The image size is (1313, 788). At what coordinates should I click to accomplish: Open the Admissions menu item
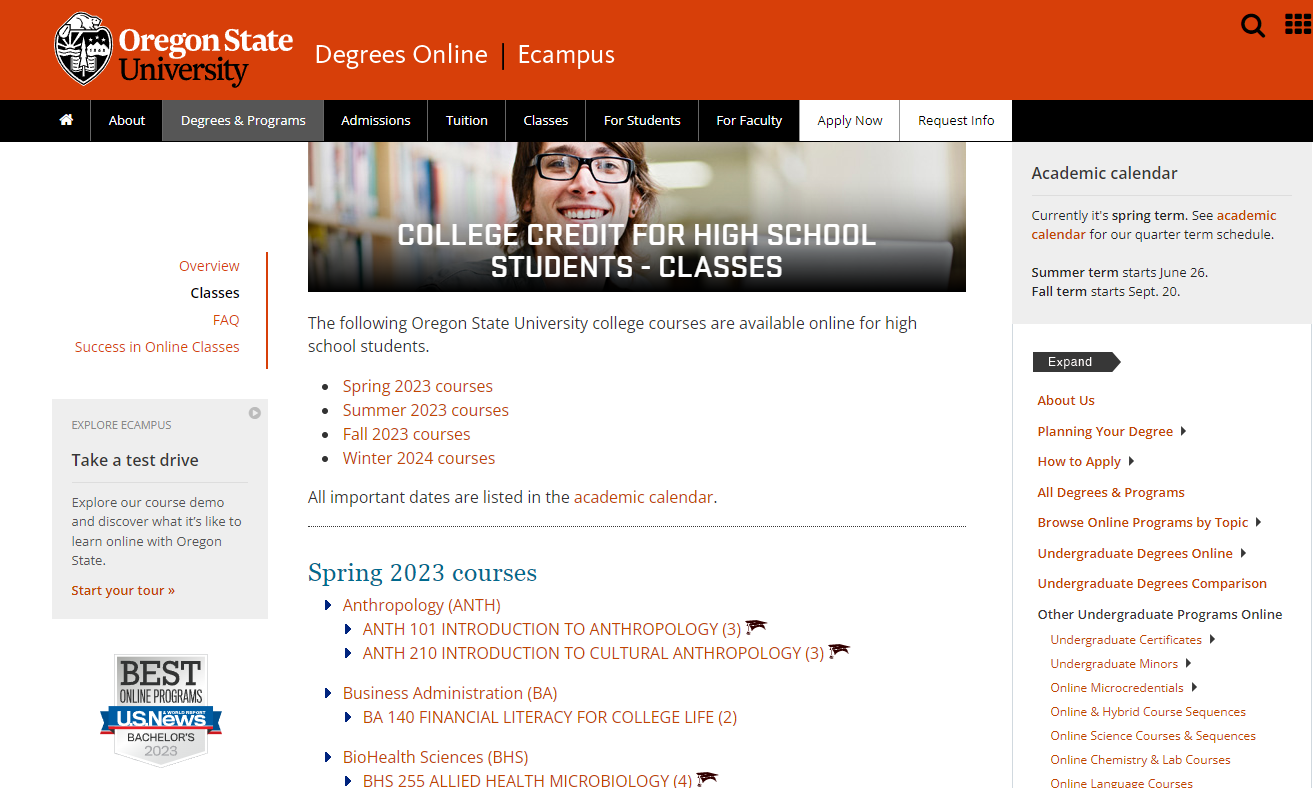pos(376,120)
